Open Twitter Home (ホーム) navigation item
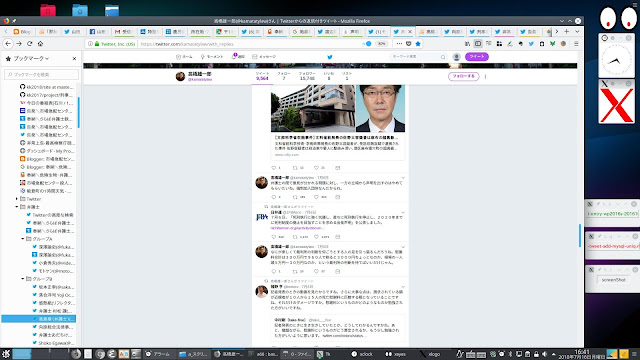The height and width of the screenshot is (360, 640). click(184, 57)
